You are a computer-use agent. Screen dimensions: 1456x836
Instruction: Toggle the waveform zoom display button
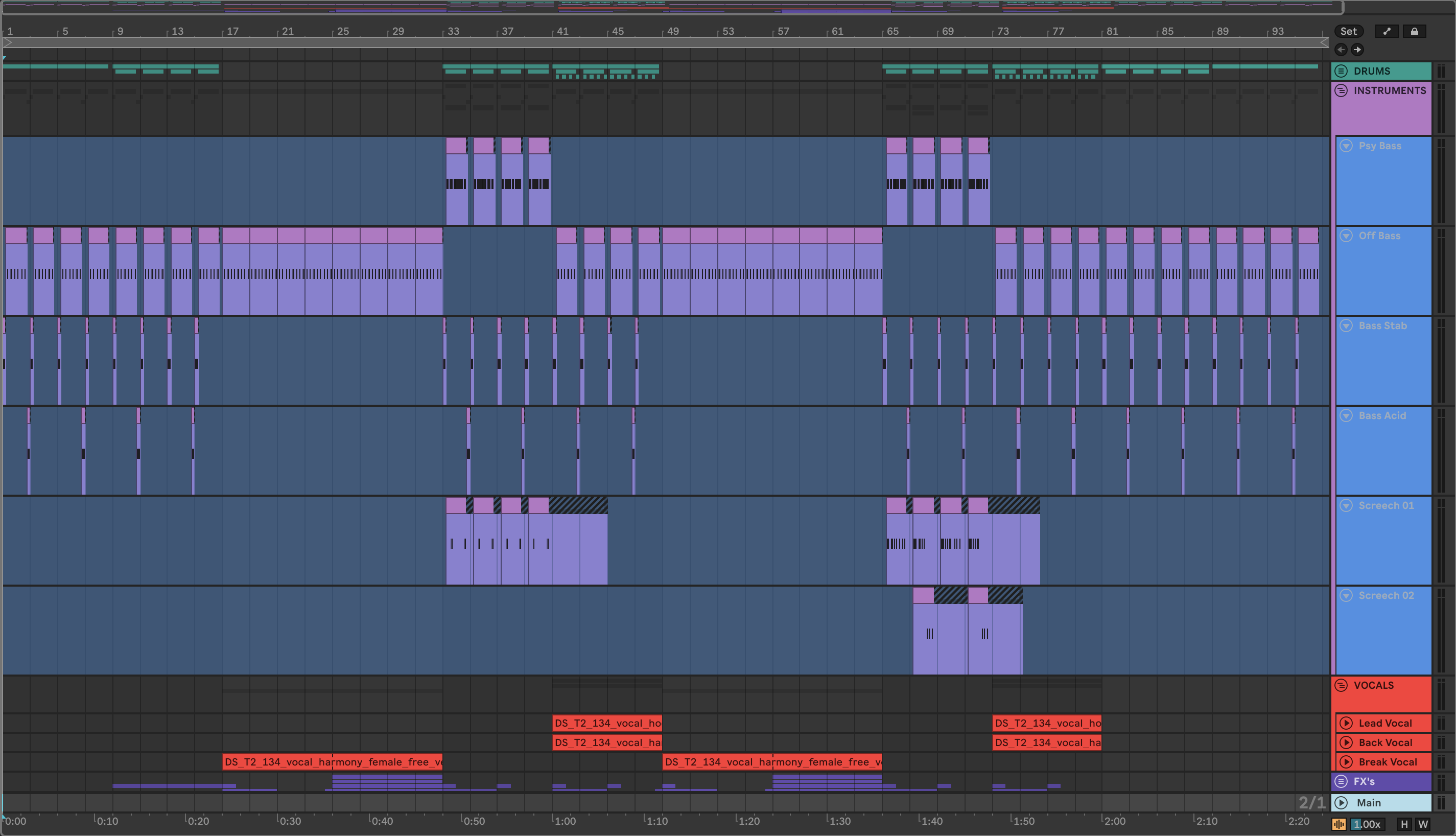[x=1339, y=825]
